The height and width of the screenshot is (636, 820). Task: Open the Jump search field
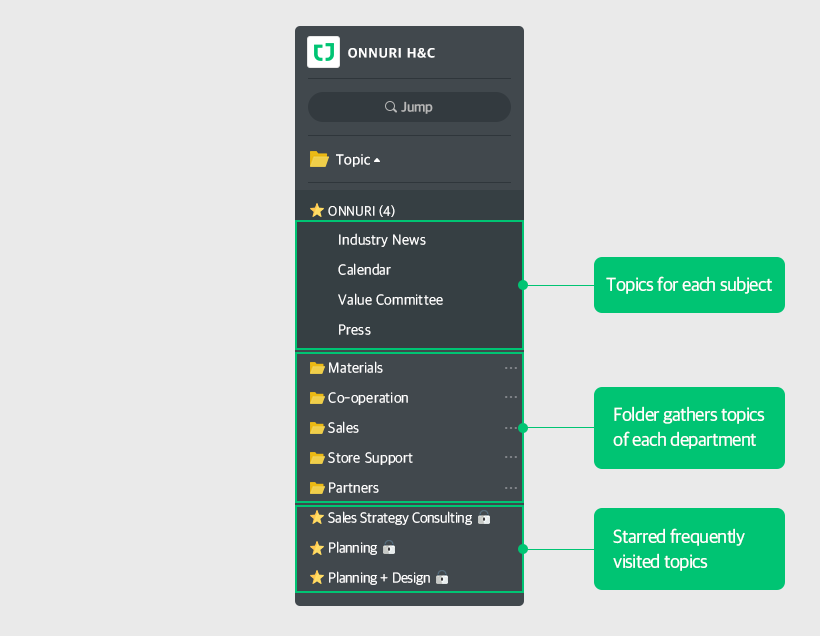tap(409, 107)
